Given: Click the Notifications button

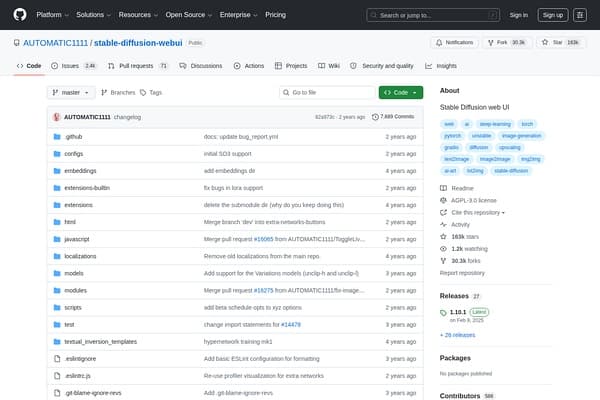Looking at the screenshot, I should pyautogui.click(x=455, y=42).
